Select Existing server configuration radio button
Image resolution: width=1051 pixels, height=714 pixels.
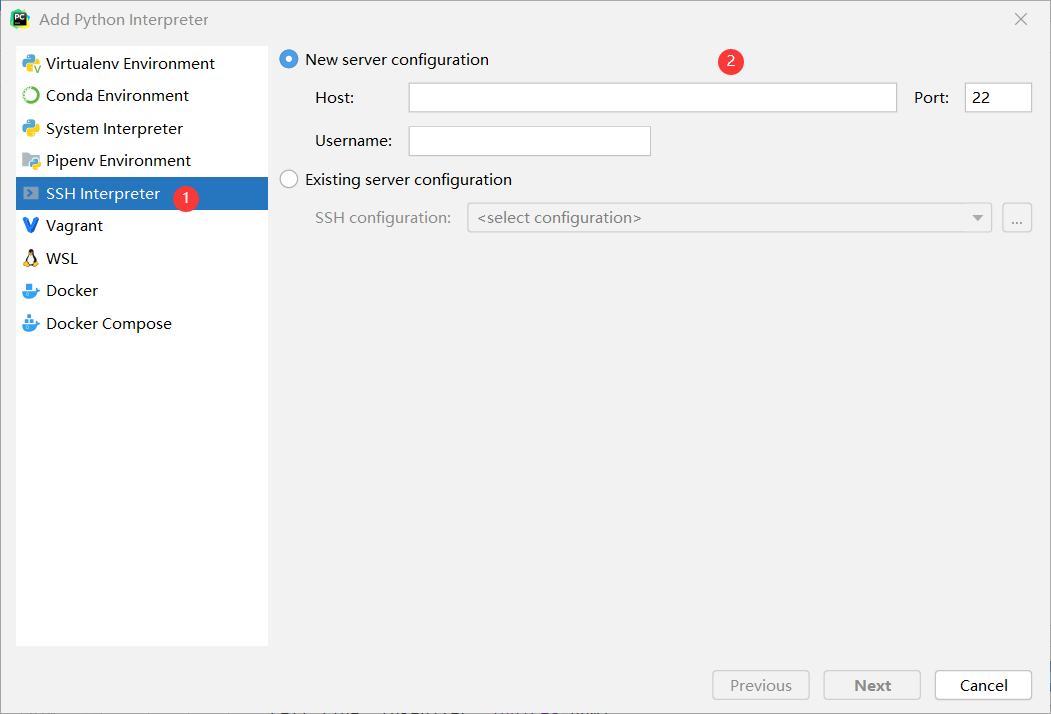pos(289,179)
